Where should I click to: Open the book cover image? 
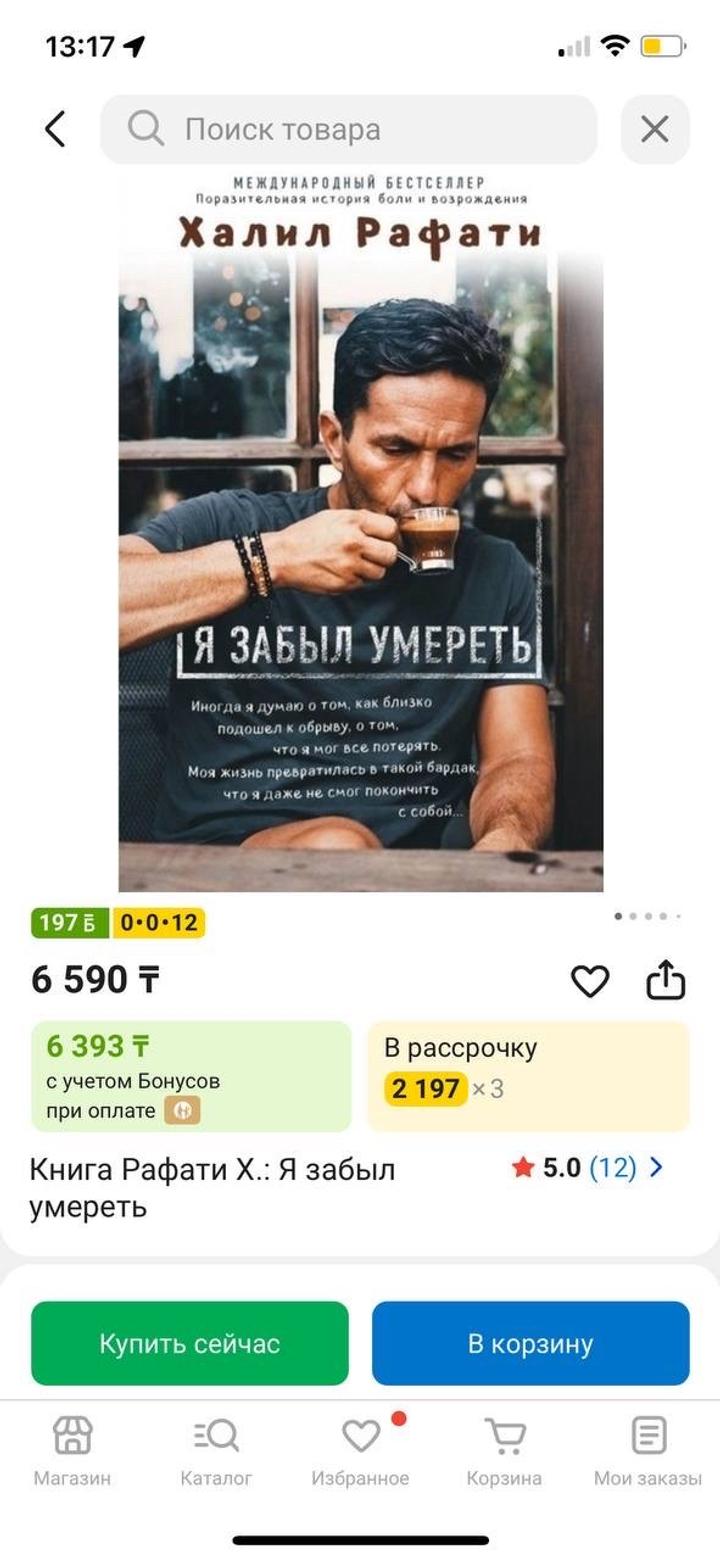pyautogui.click(x=361, y=532)
